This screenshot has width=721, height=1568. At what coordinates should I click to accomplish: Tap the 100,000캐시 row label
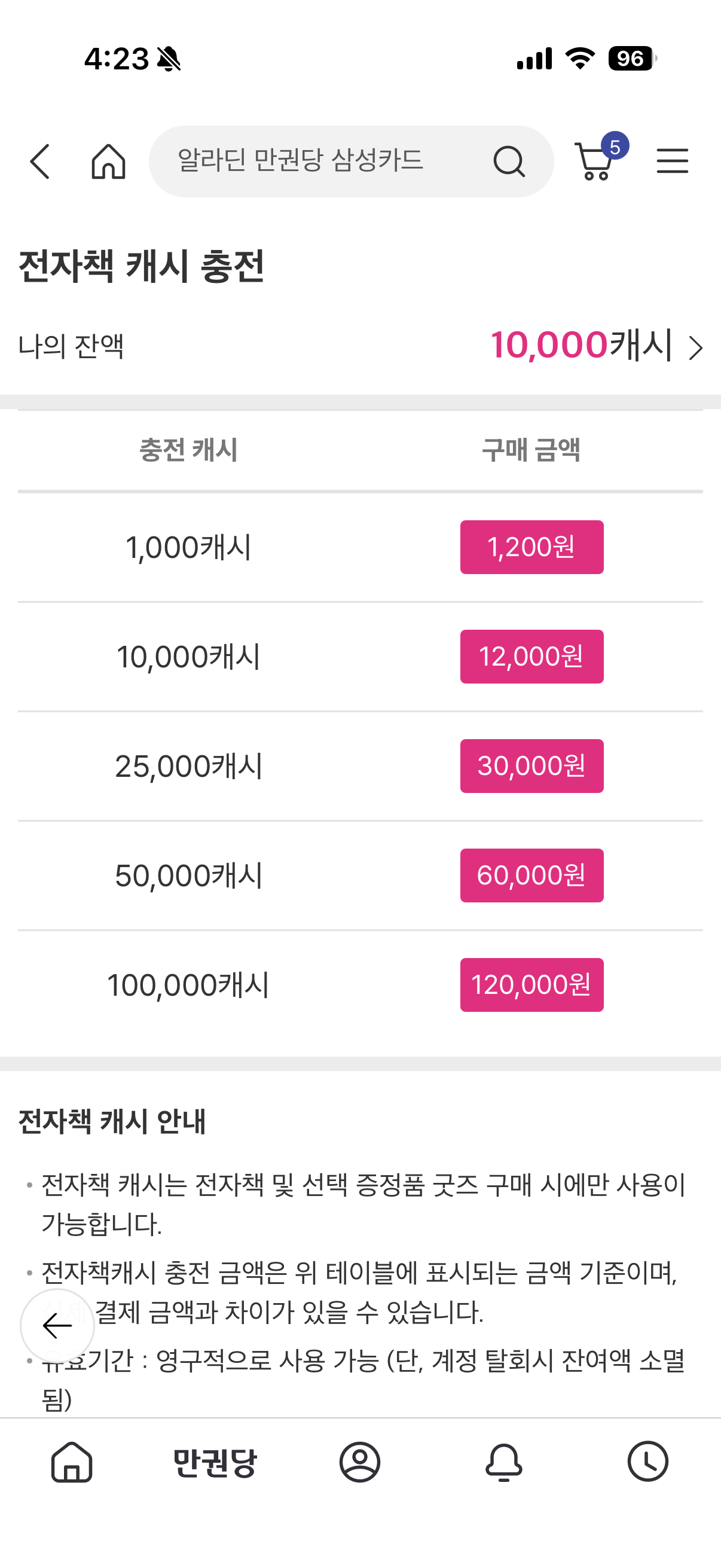[x=188, y=985]
